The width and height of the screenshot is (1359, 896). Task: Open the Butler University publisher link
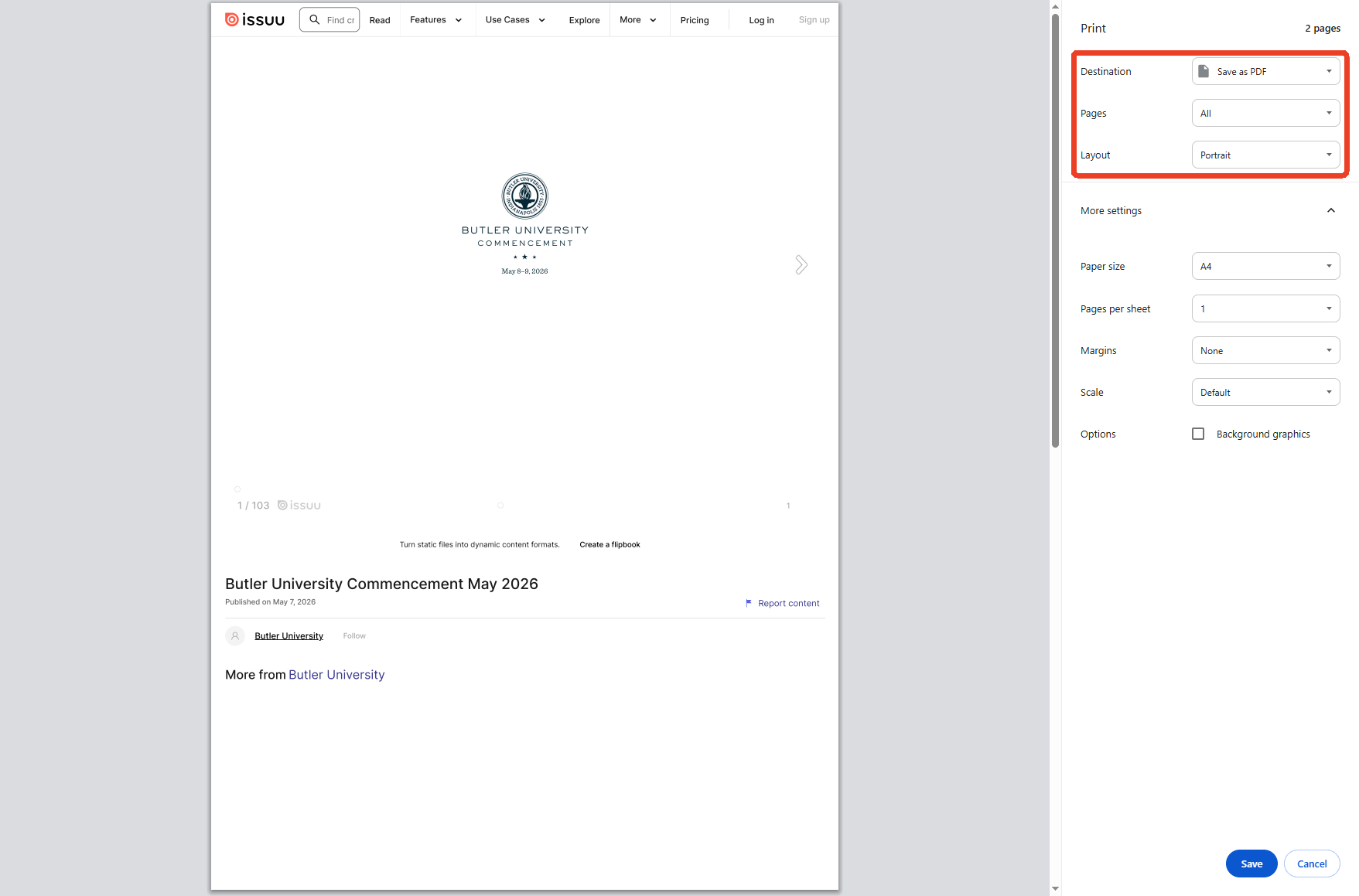coord(289,636)
